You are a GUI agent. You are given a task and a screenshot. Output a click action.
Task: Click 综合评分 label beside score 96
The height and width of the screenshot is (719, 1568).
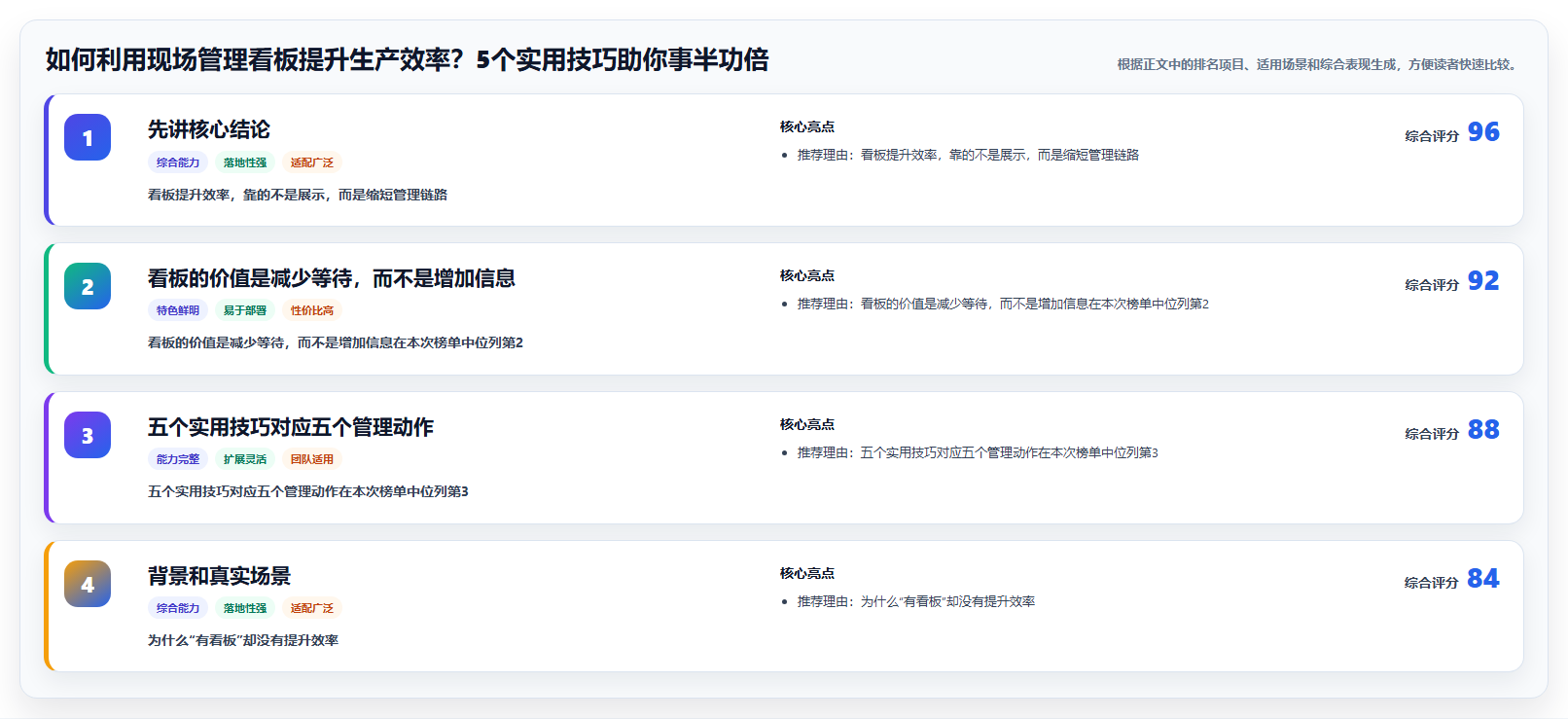pyautogui.click(x=1432, y=136)
